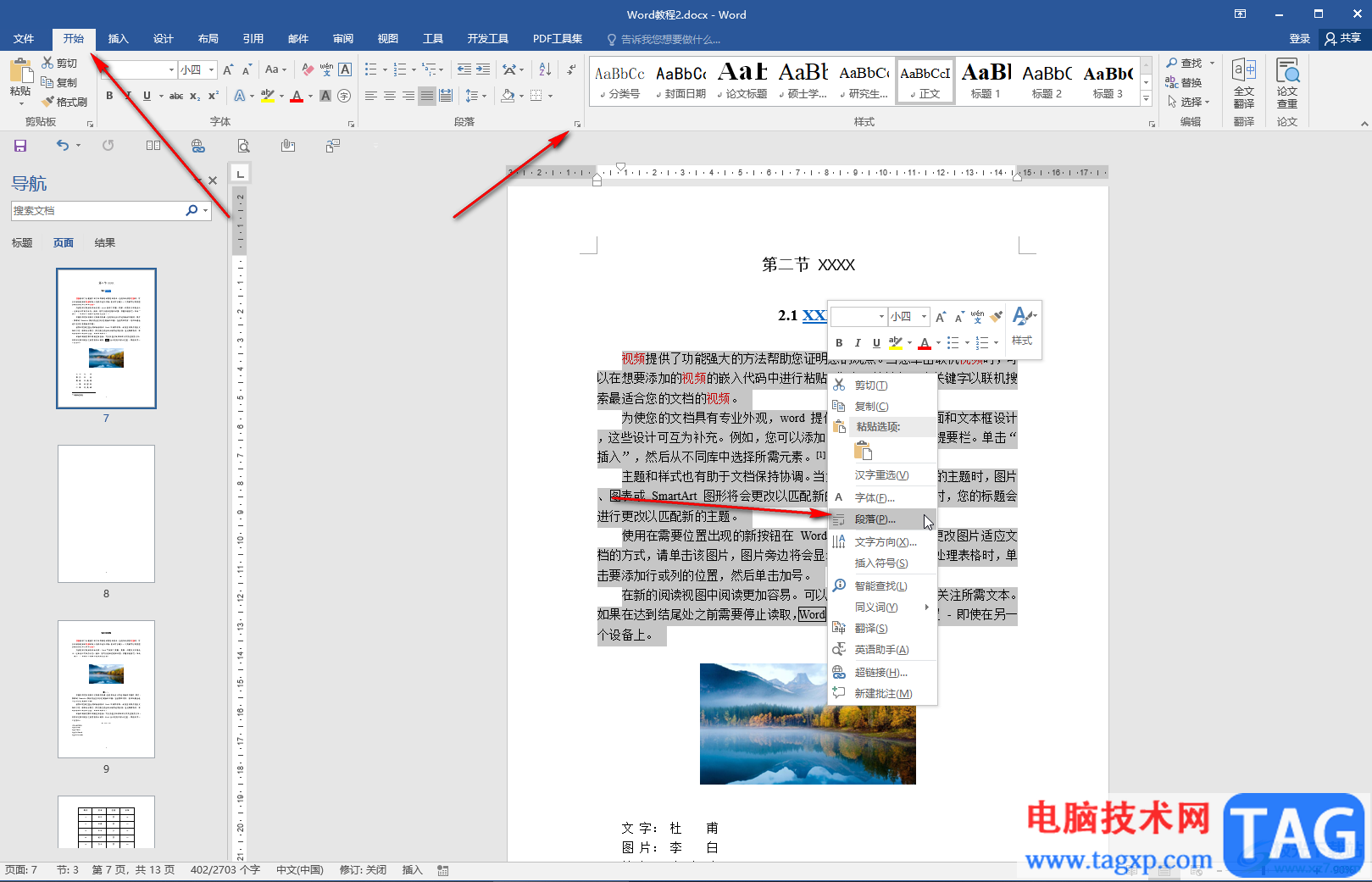Switch navigation pane to Headings (标题) tab
Image resolution: width=1372 pixels, height=882 pixels.
click(22, 243)
